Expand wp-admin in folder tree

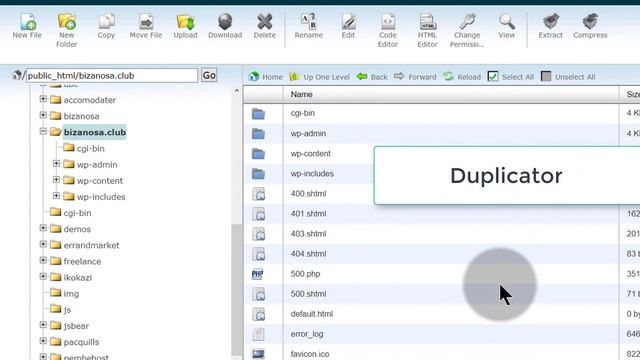[x=56, y=164]
